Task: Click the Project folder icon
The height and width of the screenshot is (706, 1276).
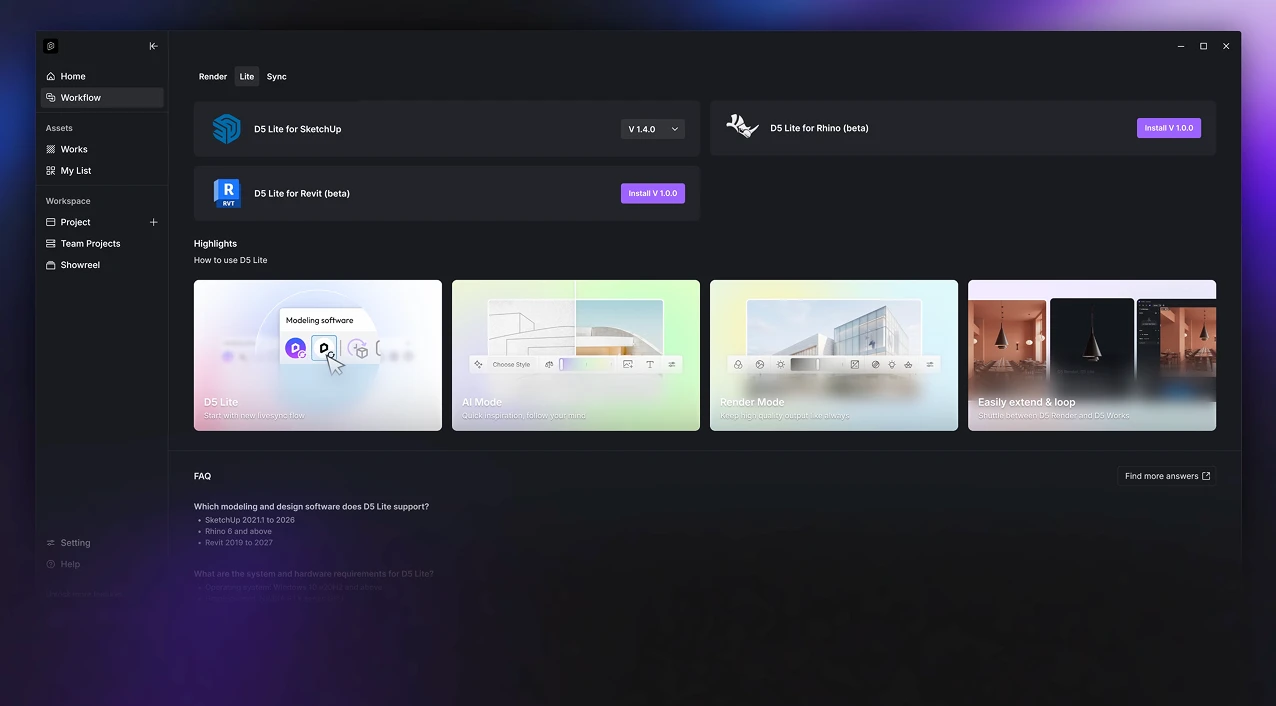Action: click(x=51, y=222)
